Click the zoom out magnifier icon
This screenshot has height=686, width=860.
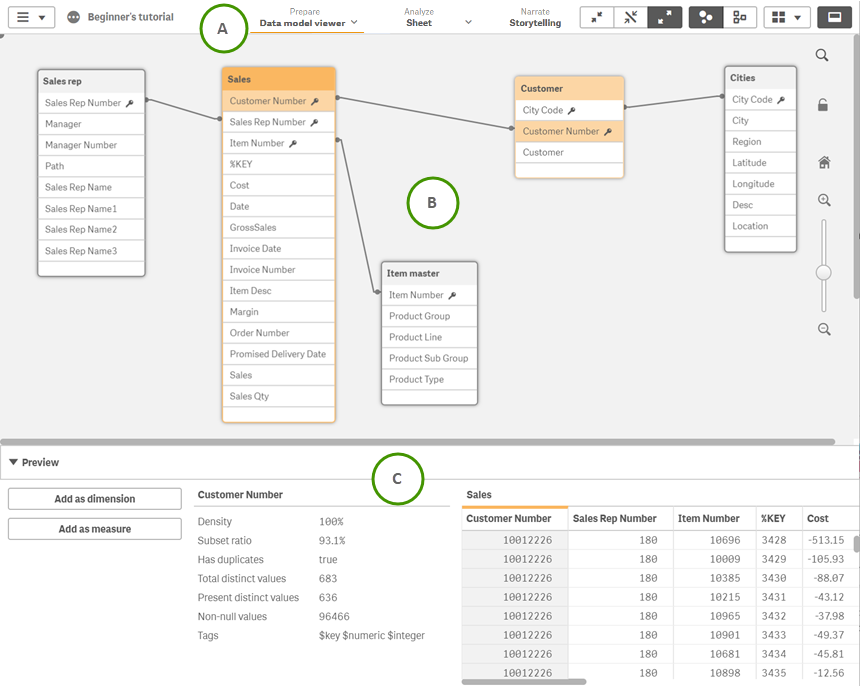pyautogui.click(x=823, y=329)
